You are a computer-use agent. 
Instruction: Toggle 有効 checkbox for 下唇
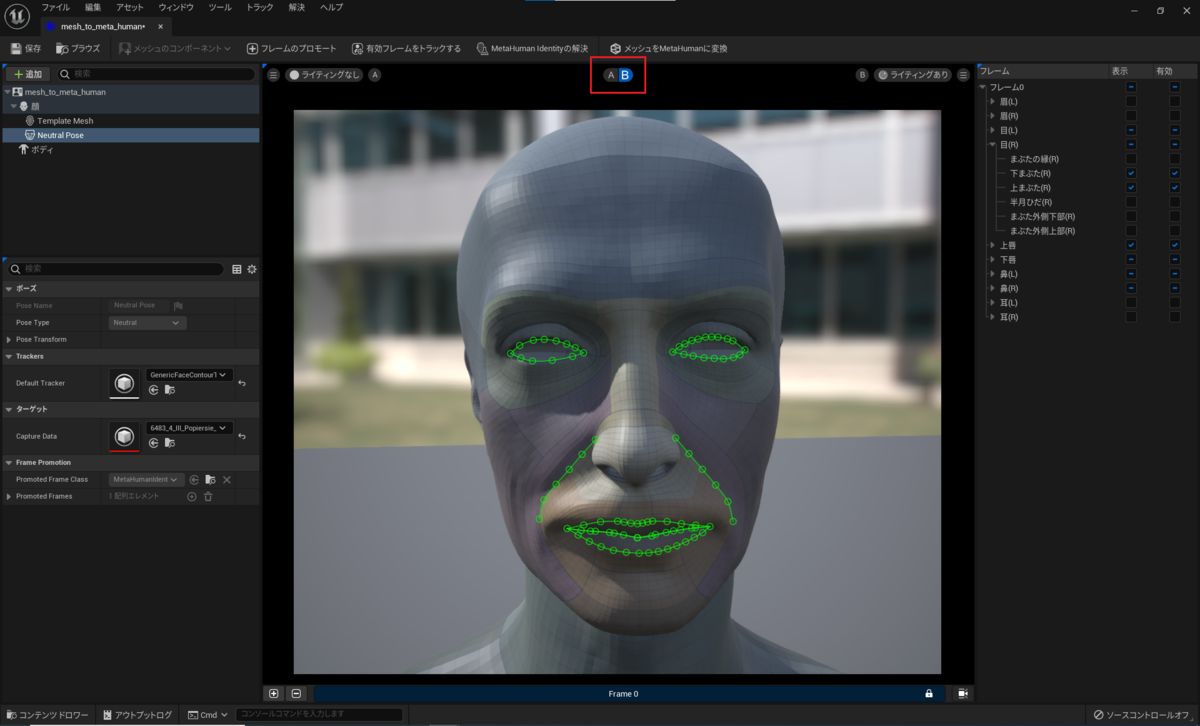(1175, 259)
